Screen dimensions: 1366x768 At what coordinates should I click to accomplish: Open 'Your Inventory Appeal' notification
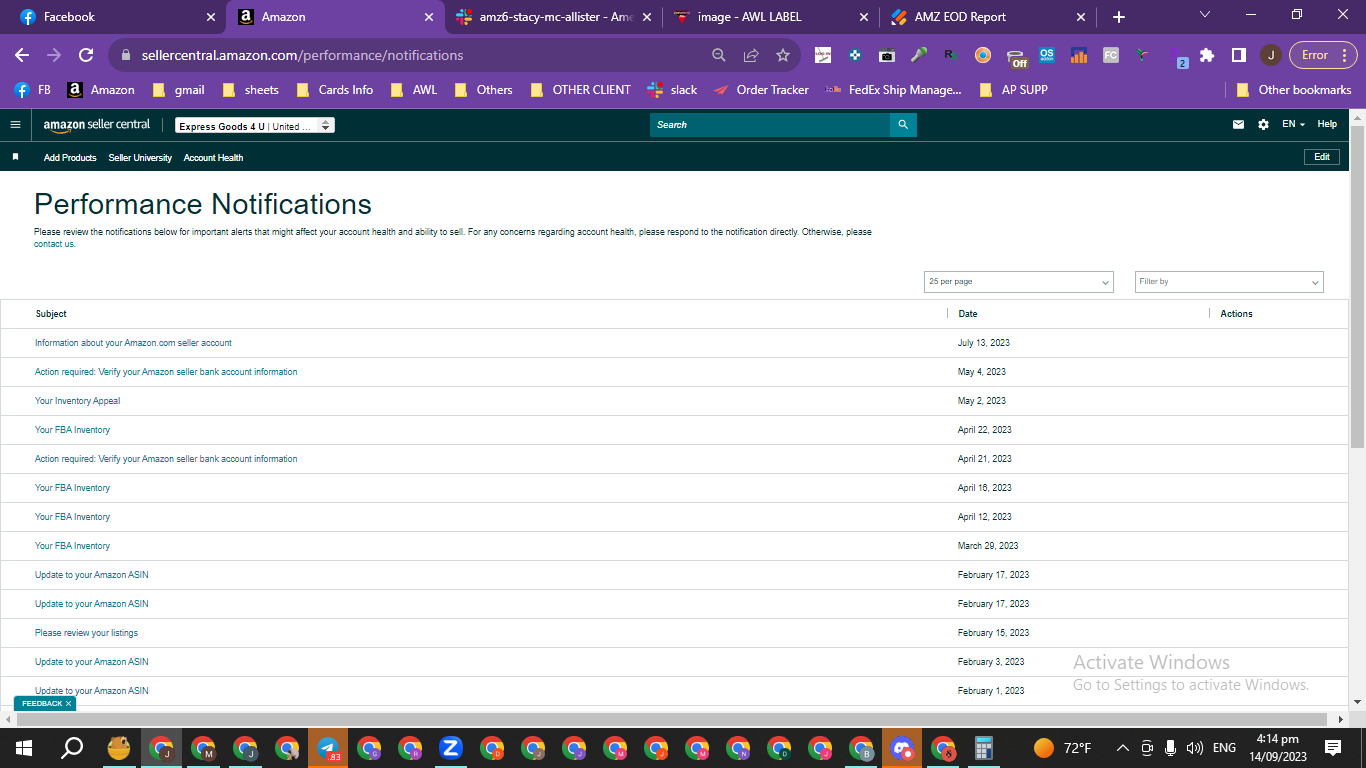pos(77,401)
